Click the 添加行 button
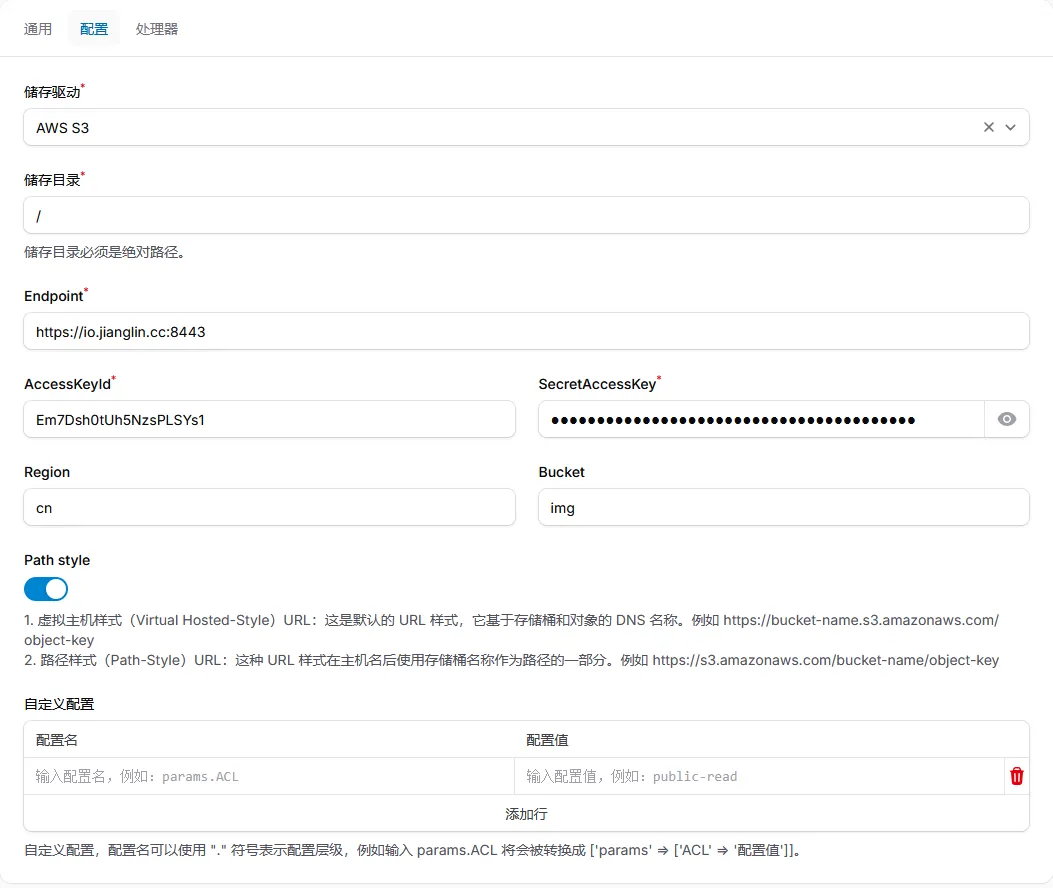The width and height of the screenshot is (1053, 888). 526,814
